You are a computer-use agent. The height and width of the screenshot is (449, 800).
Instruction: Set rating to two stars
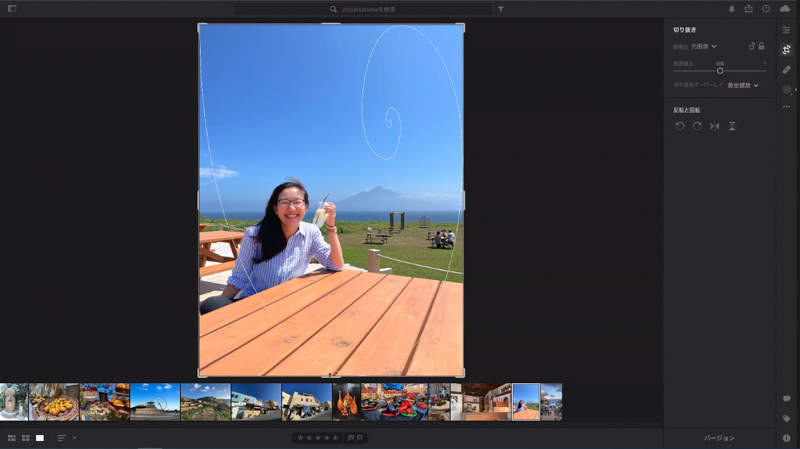(309, 438)
